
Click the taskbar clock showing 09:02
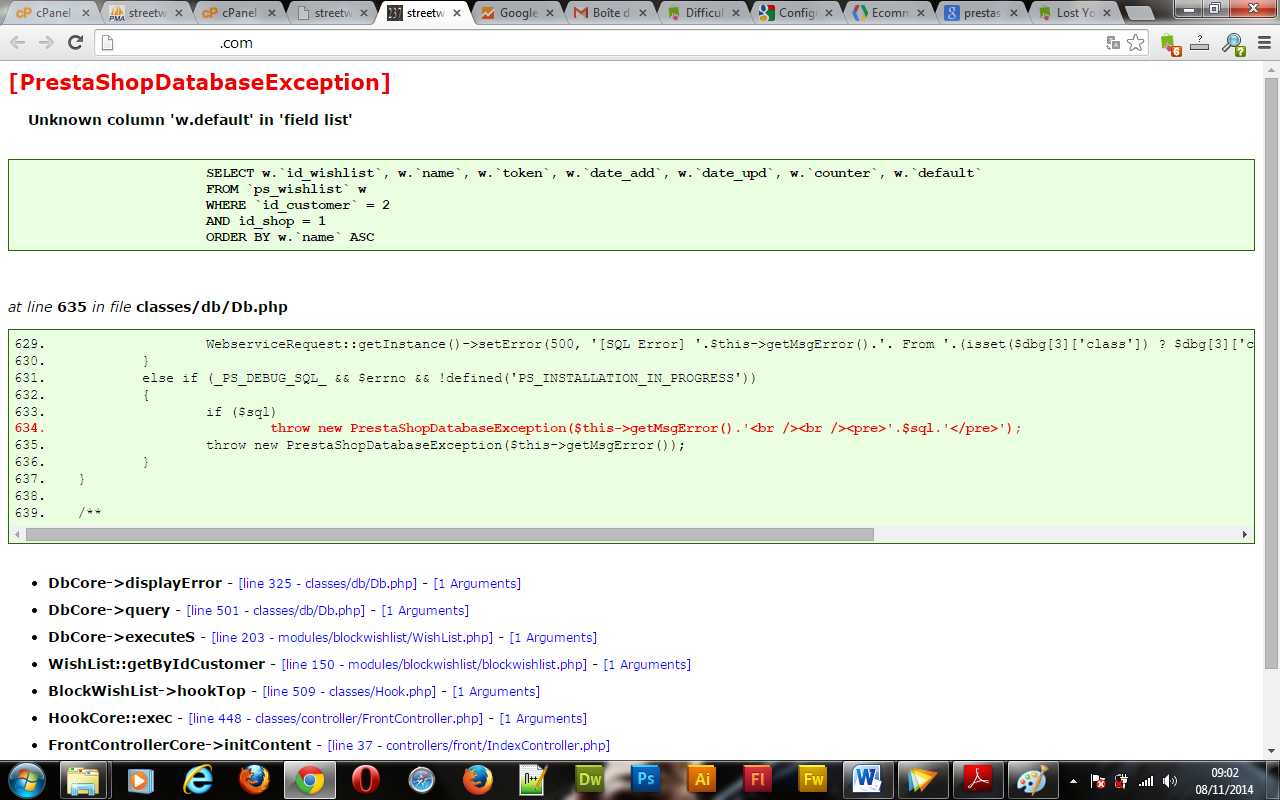pyautogui.click(x=1225, y=780)
